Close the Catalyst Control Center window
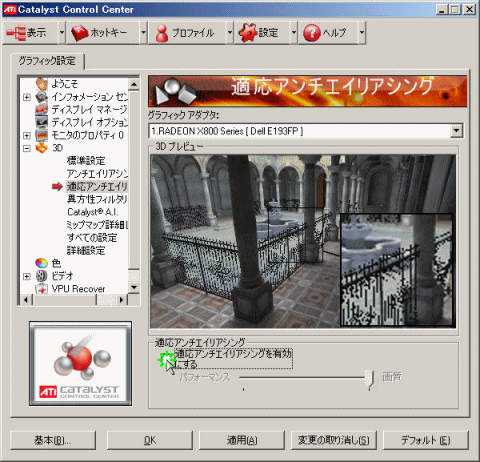 tap(470, 9)
